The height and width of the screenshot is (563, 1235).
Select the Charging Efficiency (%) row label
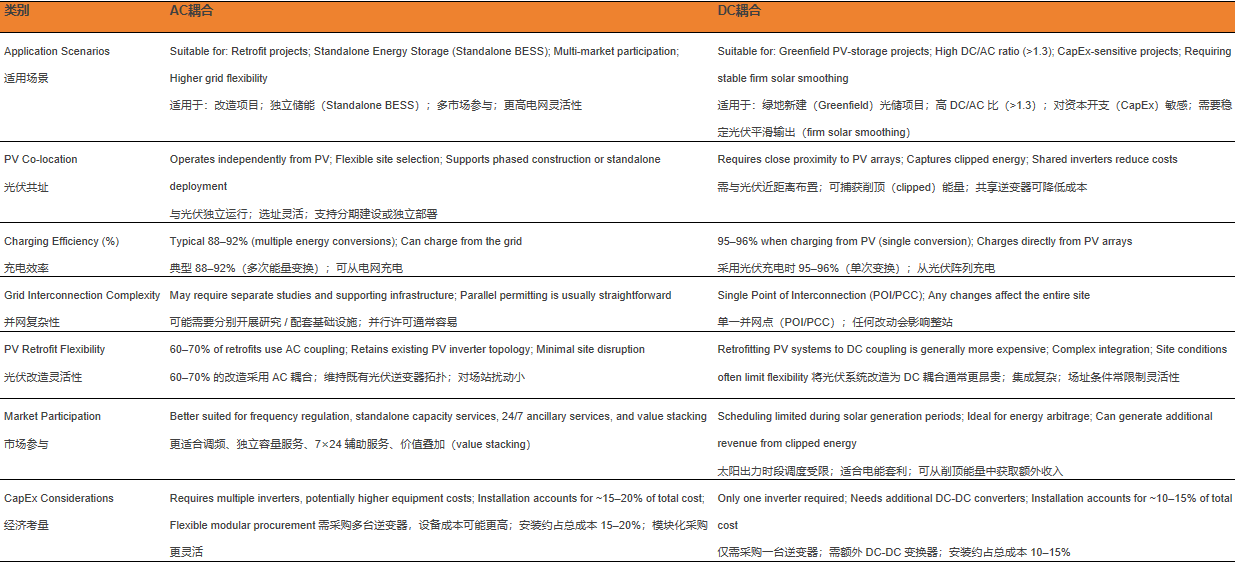pyautogui.click(x=62, y=241)
